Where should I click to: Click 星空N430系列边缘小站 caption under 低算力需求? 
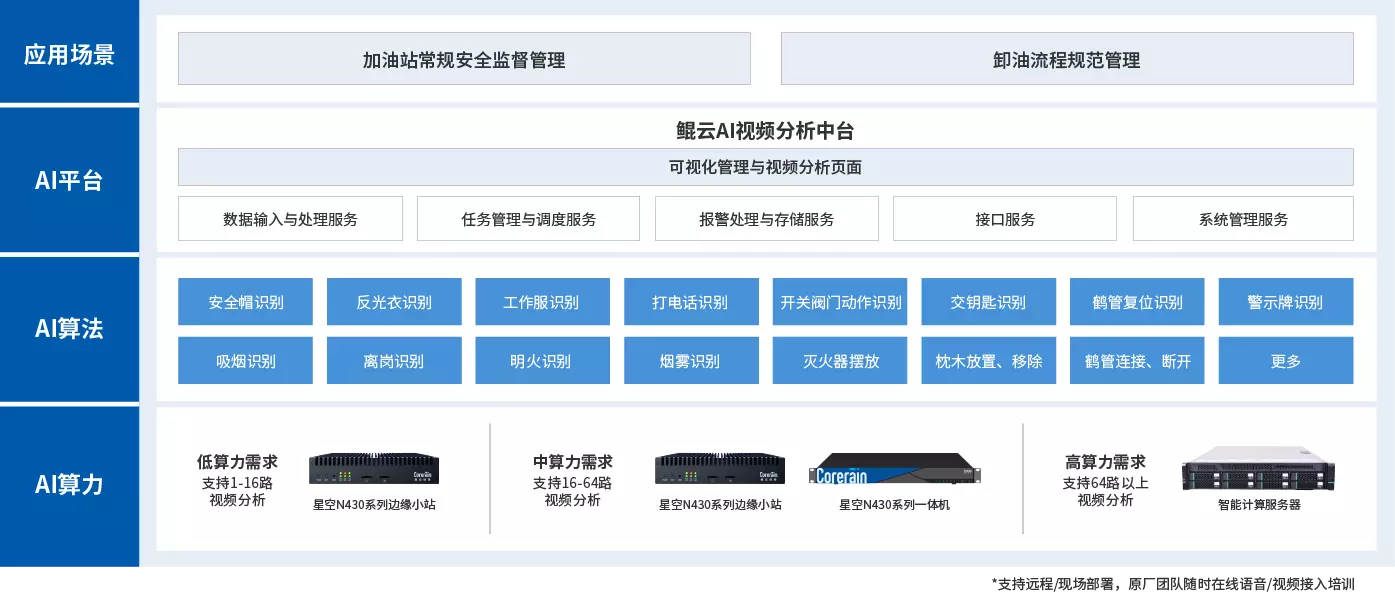click(374, 505)
